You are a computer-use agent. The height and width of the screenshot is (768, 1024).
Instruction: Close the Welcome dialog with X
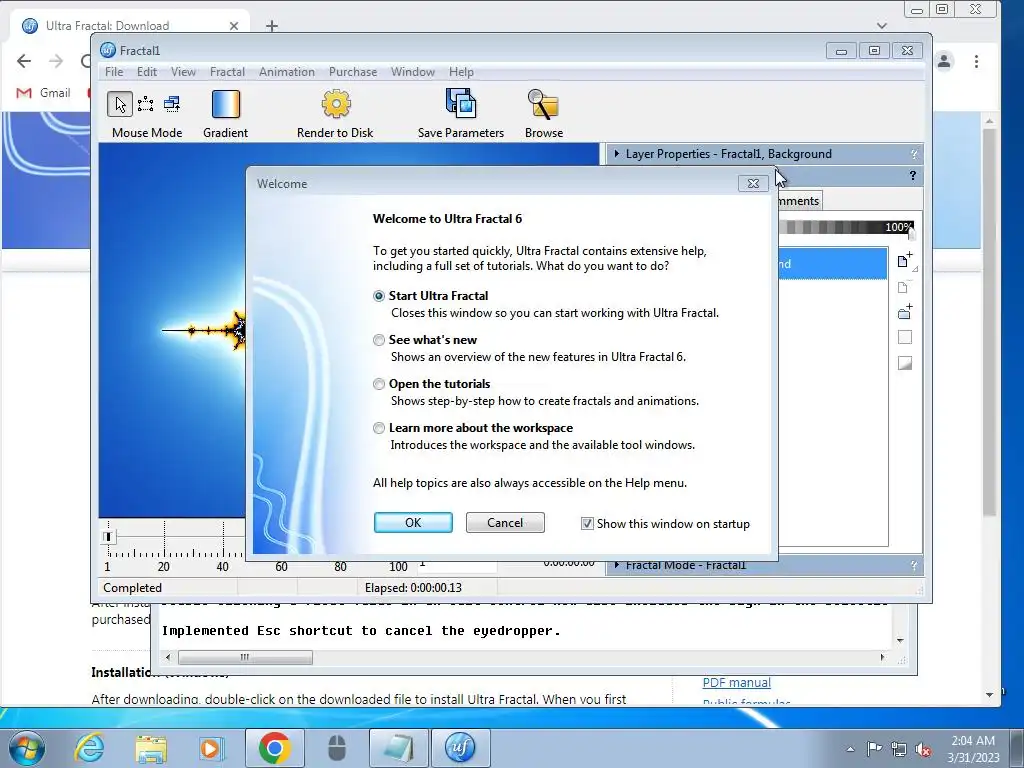pyautogui.click(x=753, y=184)
